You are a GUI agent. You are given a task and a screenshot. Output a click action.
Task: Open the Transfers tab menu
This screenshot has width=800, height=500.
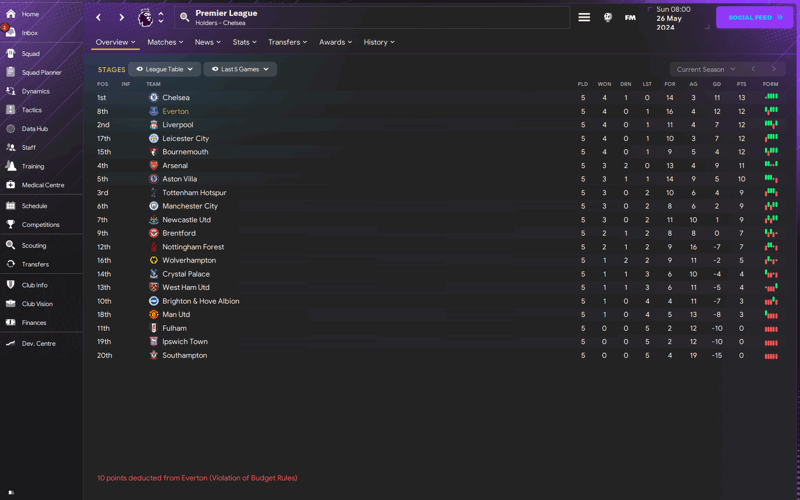(288, 42)
